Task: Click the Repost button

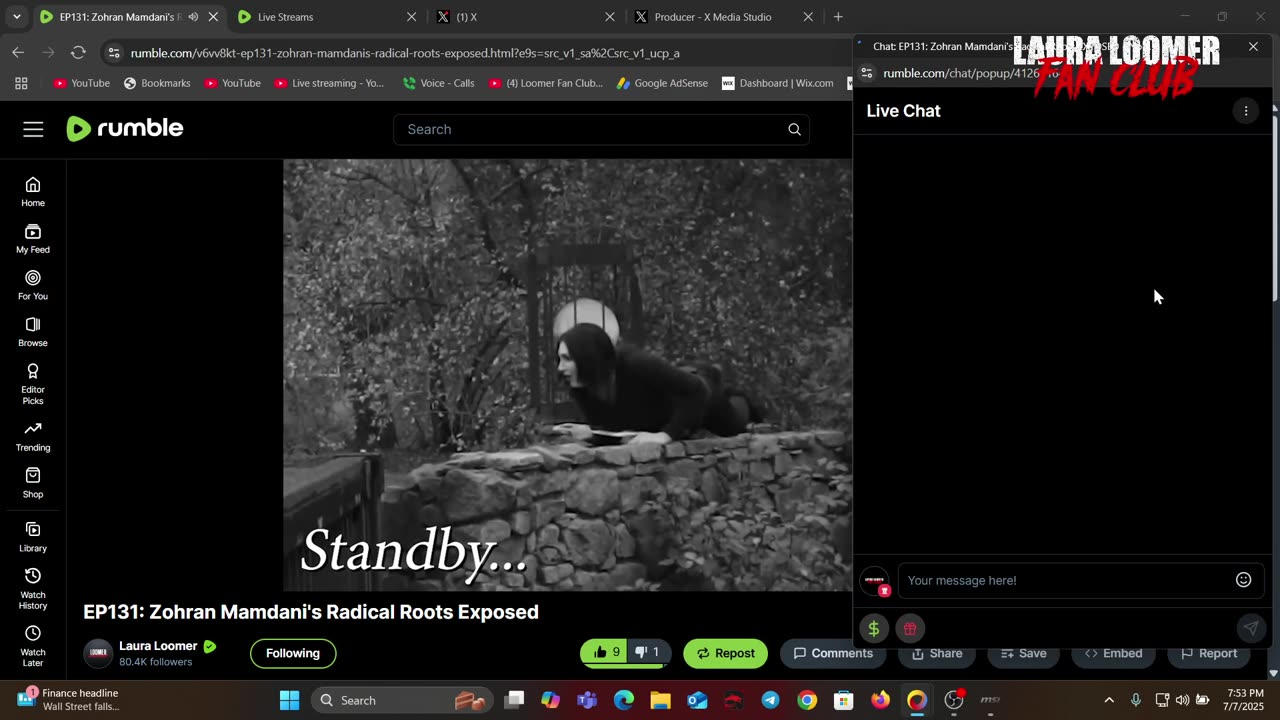Action: (x=726, y=653)
